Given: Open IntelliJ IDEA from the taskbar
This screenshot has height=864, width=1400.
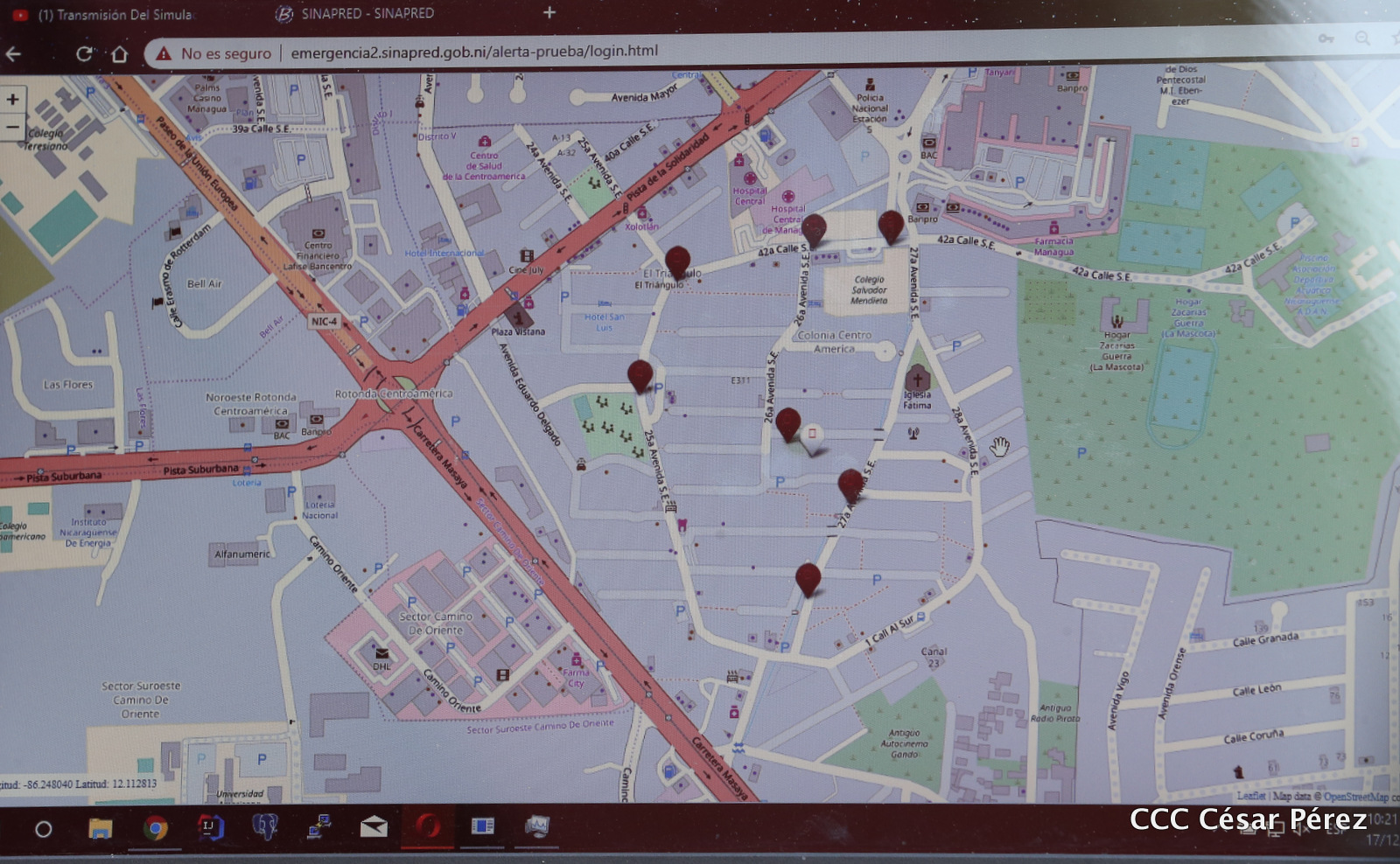Looking at the screenshot, I should pos(210,827).
